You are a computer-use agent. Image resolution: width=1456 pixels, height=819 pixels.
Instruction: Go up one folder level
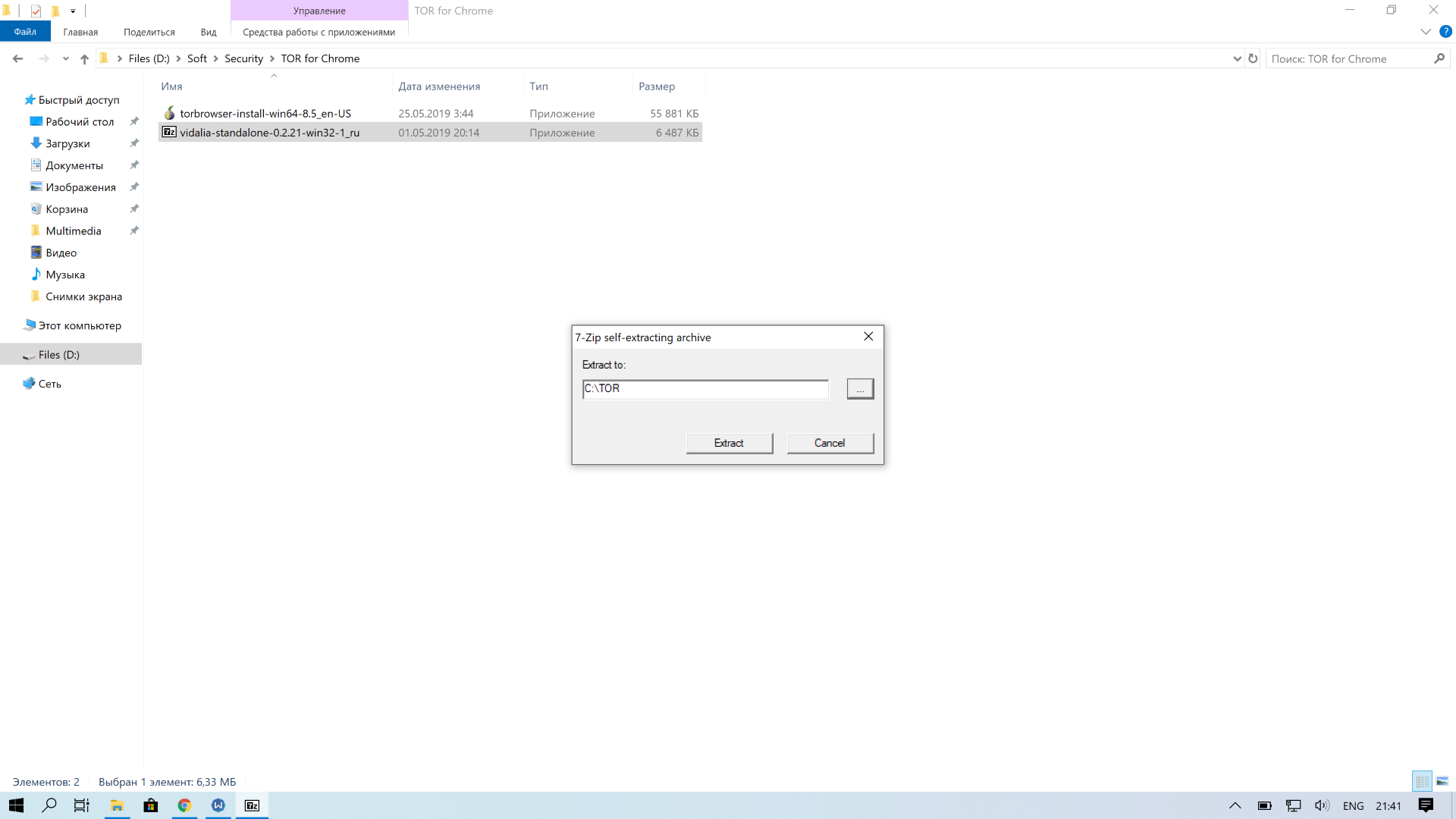tap(84, 58)
